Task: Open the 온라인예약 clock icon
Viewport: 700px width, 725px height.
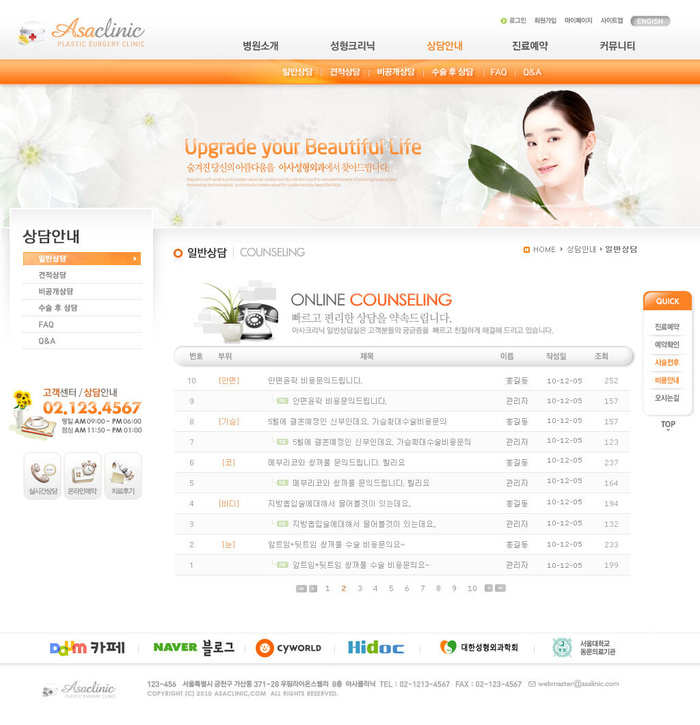Action: (83, 475)
